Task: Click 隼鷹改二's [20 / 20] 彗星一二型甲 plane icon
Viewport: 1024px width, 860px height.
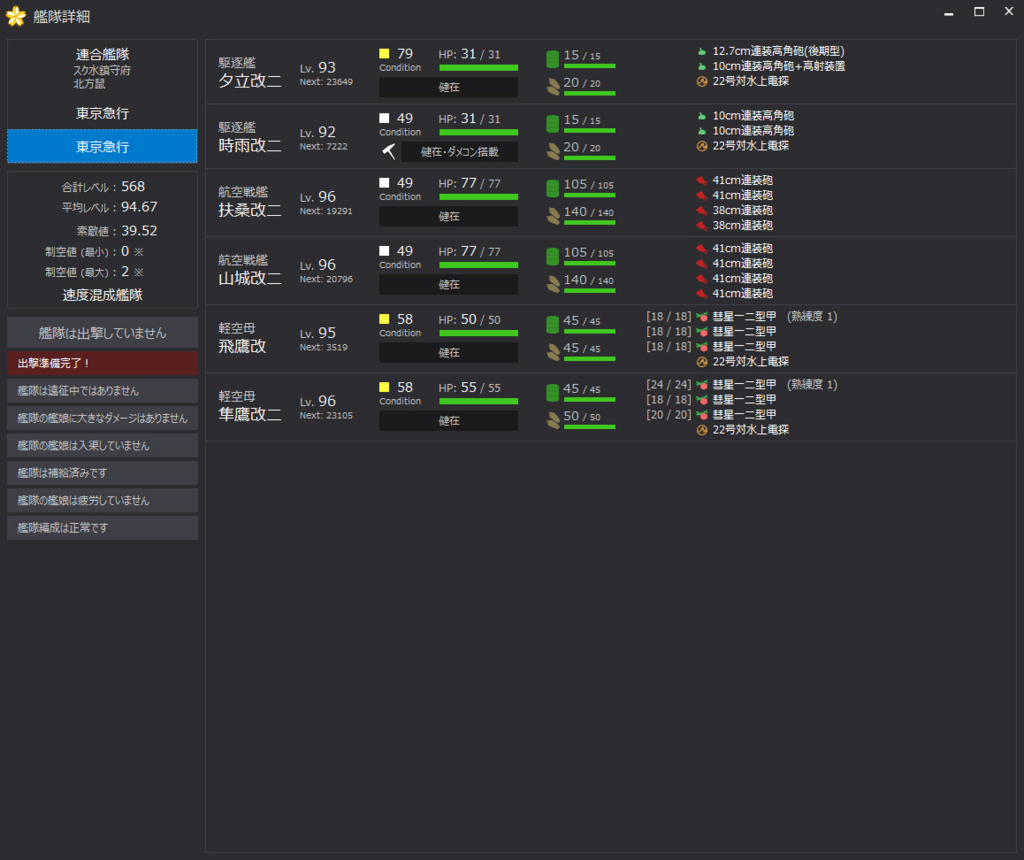Action: pyautogui.click(x=702, y=415)
